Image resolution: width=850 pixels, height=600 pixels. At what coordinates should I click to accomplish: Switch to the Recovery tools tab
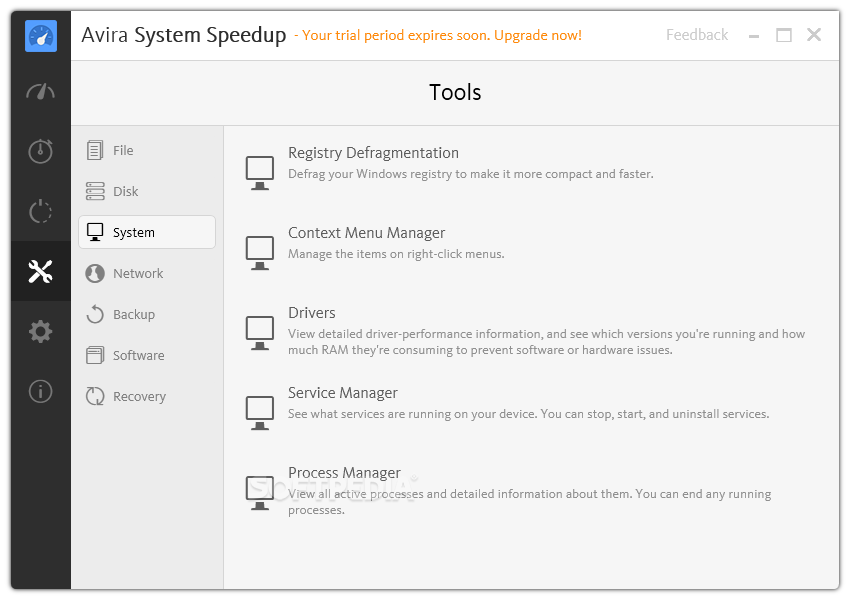click(x=147, y=396)
